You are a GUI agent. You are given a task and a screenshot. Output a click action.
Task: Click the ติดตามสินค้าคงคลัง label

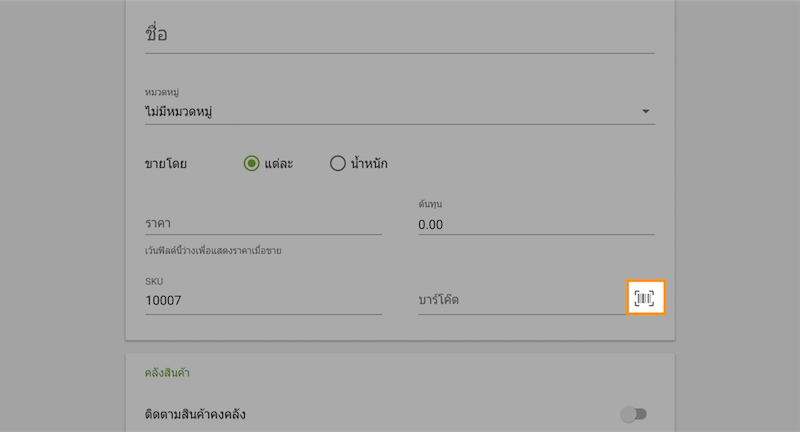coord(195,414)
